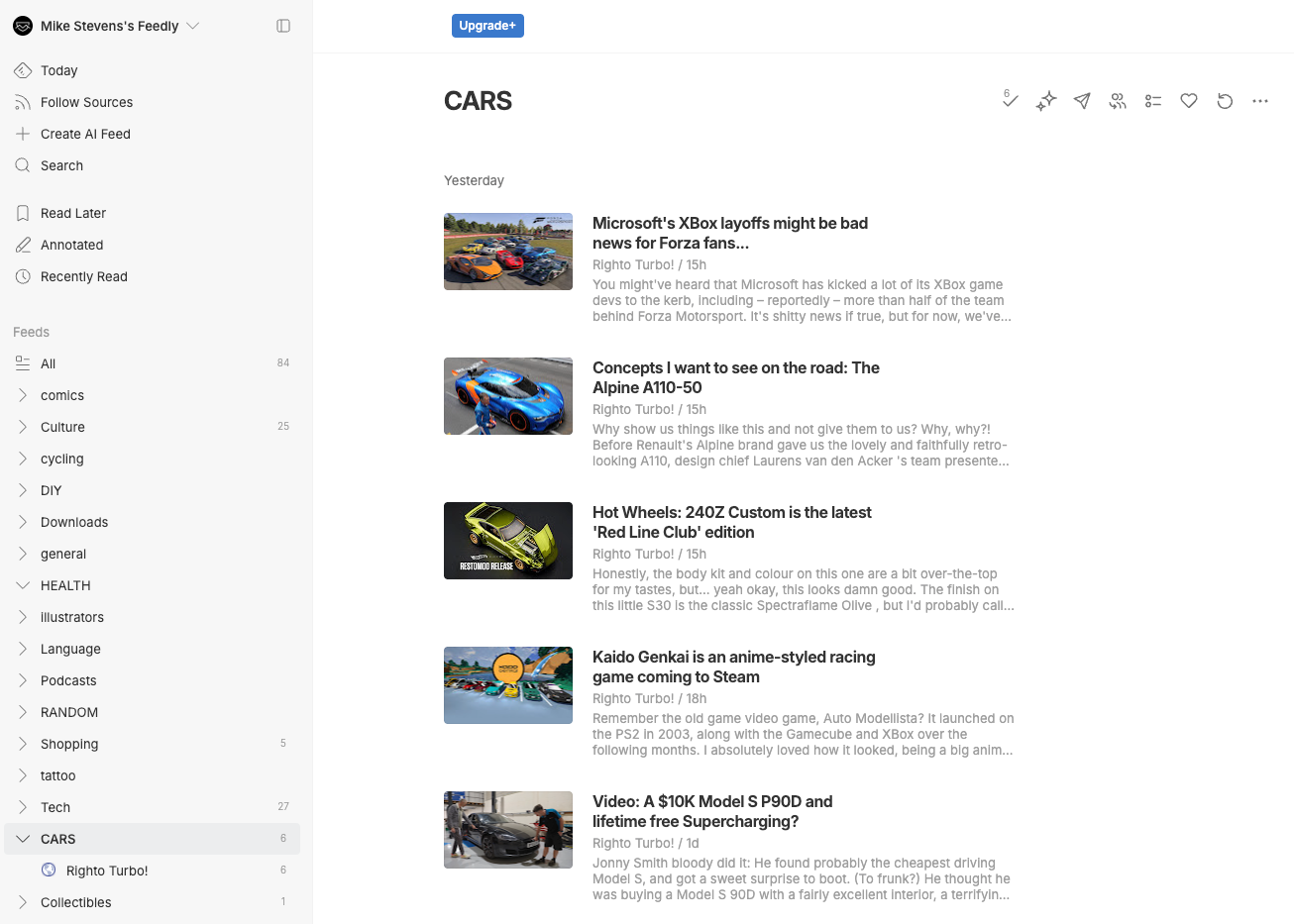This screenshot has height=924, width=1294.
Task: Open article Kaido Genkai anime-styled racing game
Action: pos(734,667)
